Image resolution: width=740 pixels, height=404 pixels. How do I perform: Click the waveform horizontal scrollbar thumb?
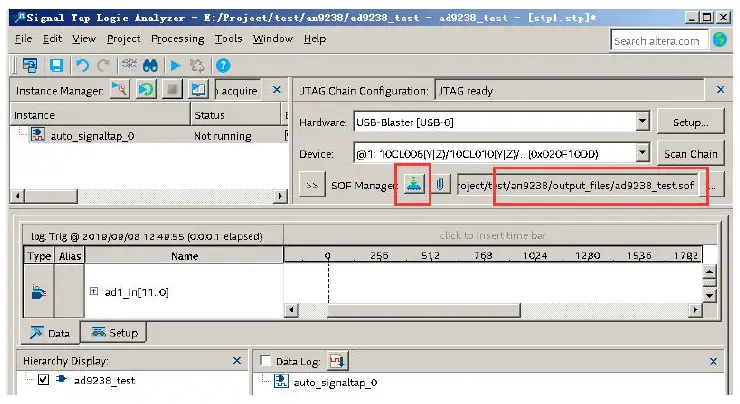(x=424, y=310)
